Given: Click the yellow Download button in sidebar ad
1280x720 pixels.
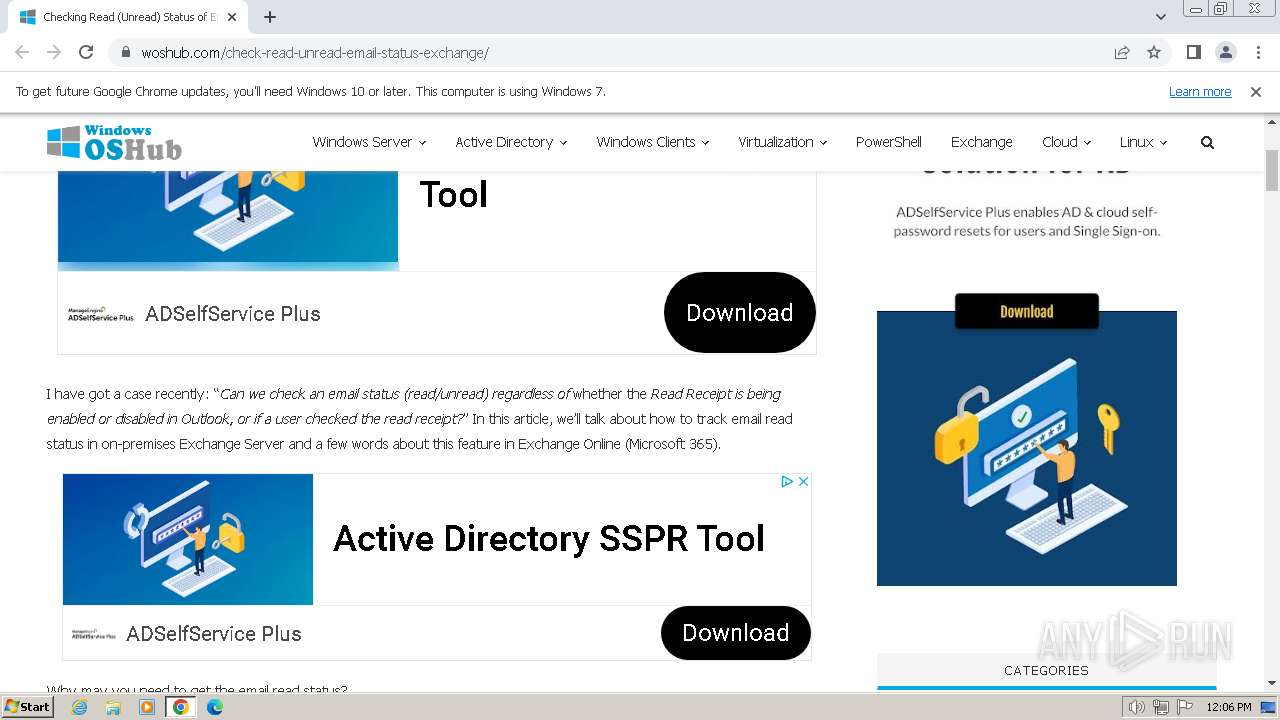Looking at the screenshot, I should click(x=1027, y=311).
